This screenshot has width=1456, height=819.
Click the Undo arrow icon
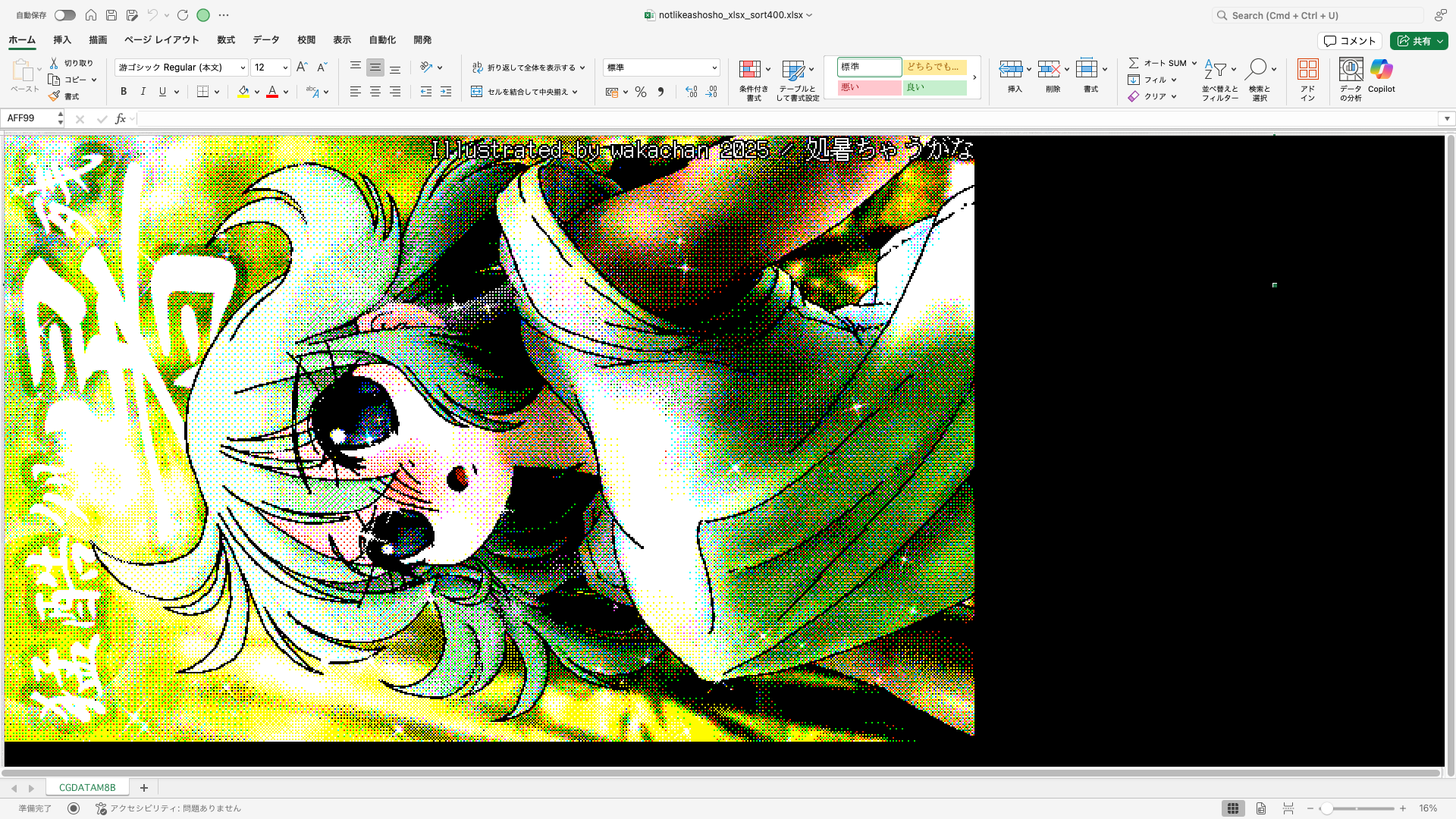click(152, 15)
